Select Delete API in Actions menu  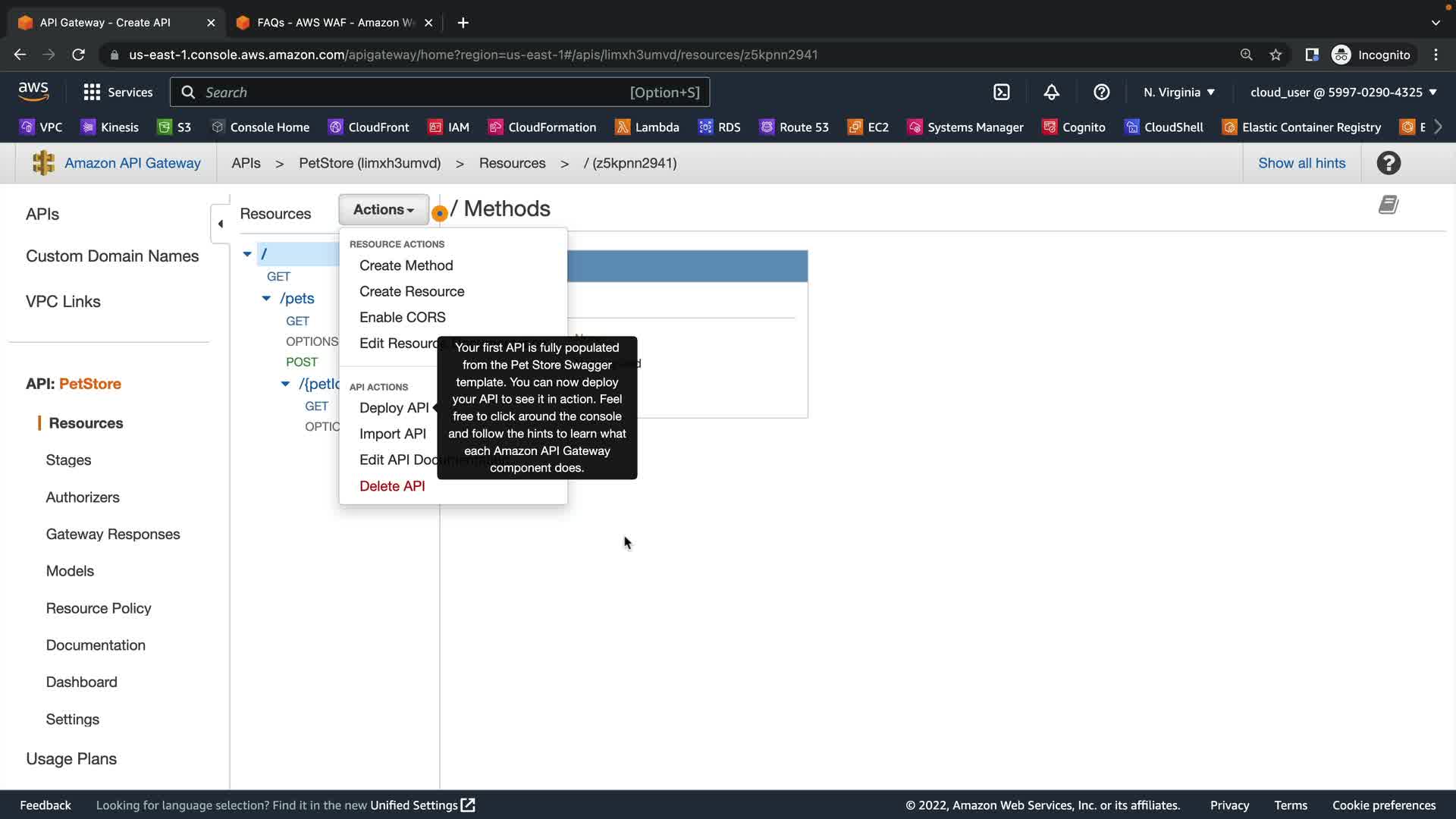(x=391, y=486)
